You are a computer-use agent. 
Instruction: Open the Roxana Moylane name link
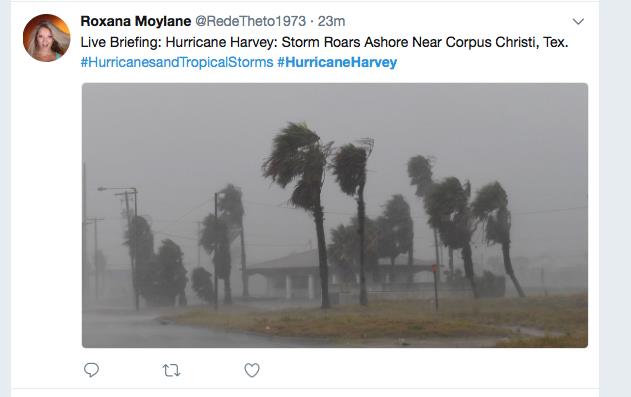click(x=136, y=21)
